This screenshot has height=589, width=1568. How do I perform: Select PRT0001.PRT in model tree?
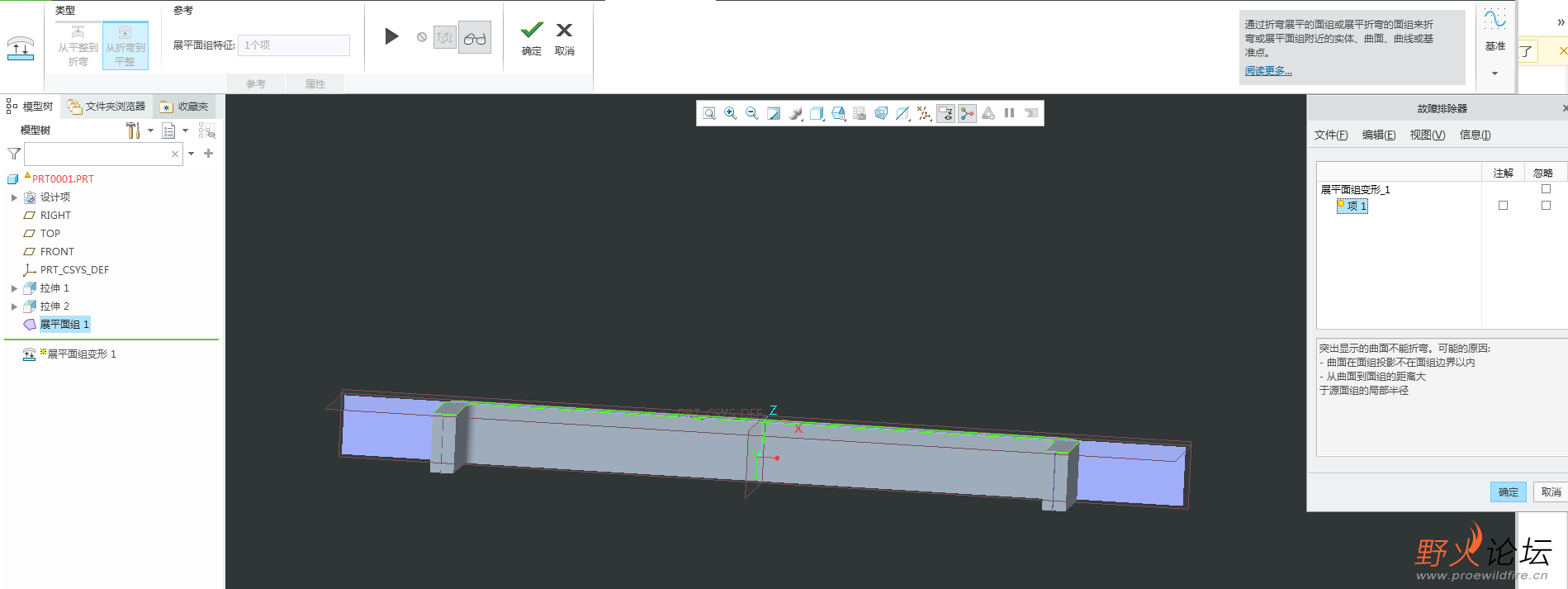[x=63, y=178]
